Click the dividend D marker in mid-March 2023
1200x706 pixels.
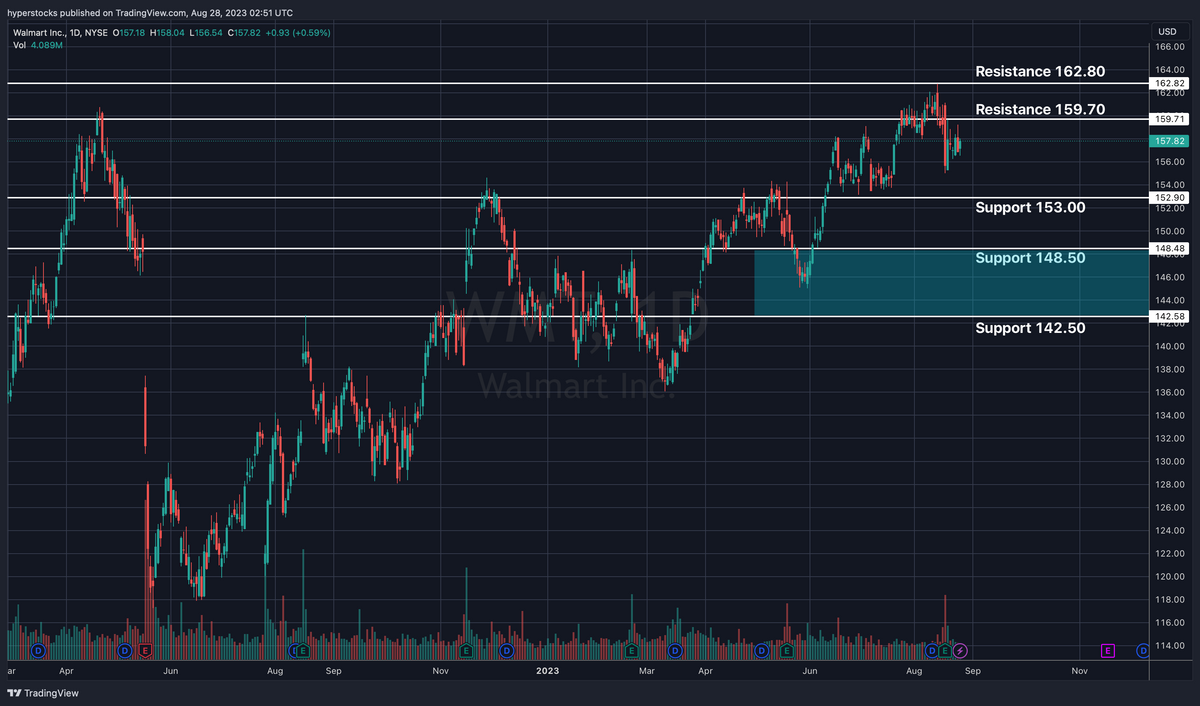click(x=674, y=650)
